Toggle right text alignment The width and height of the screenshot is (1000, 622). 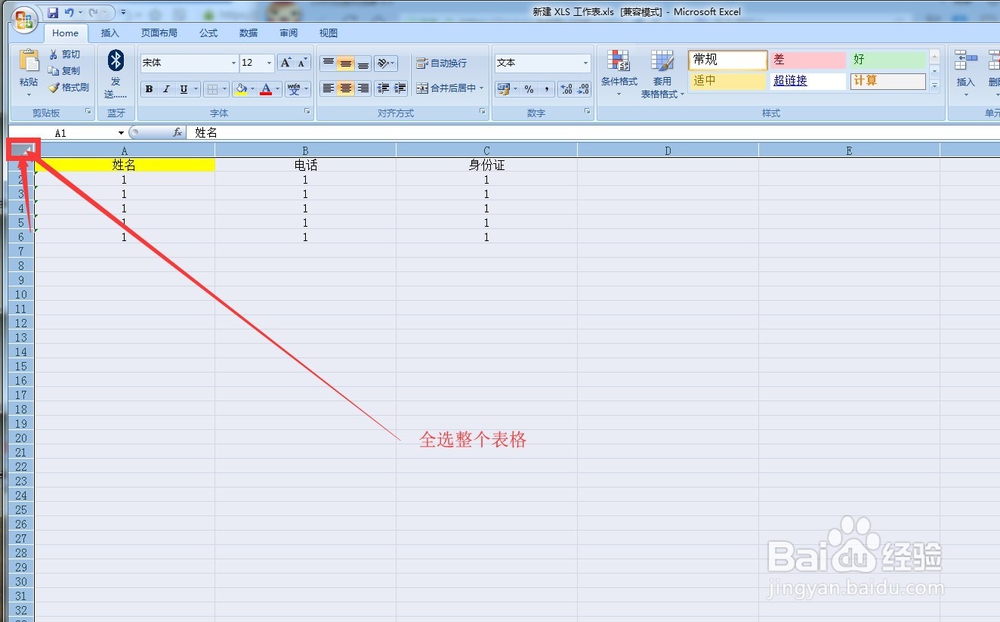362,88
